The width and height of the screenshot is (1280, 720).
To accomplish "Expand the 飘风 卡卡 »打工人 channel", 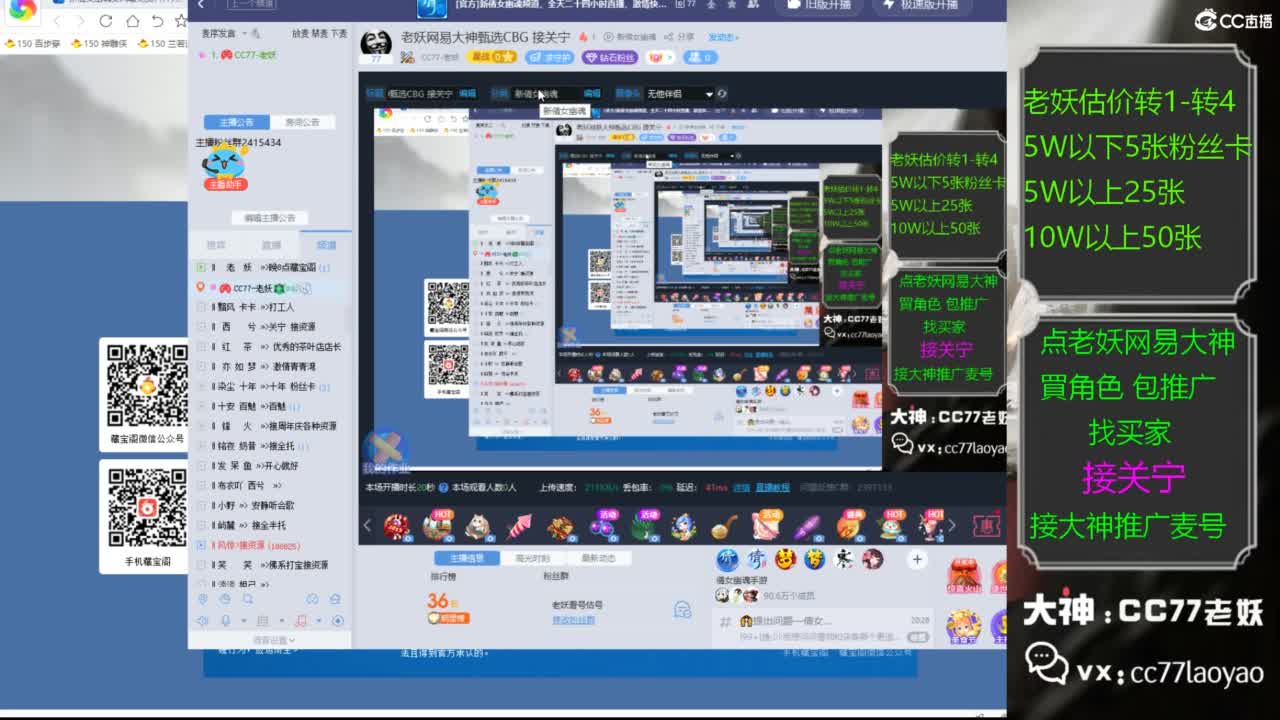I will (201, 307).
